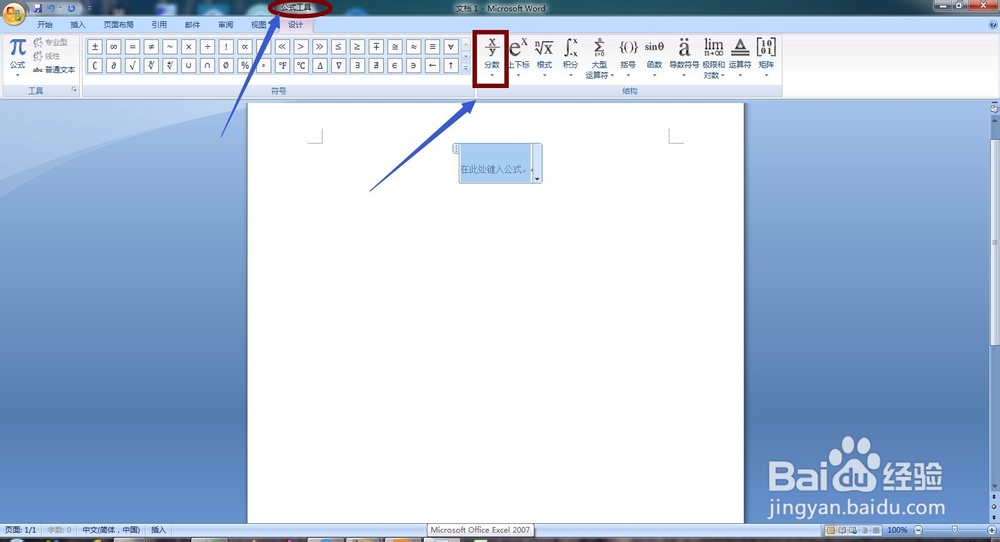The width and height of the screenshot is (1000, 542).
Task: Open the 工具 group dialog launcher
Action: [74, 90]
